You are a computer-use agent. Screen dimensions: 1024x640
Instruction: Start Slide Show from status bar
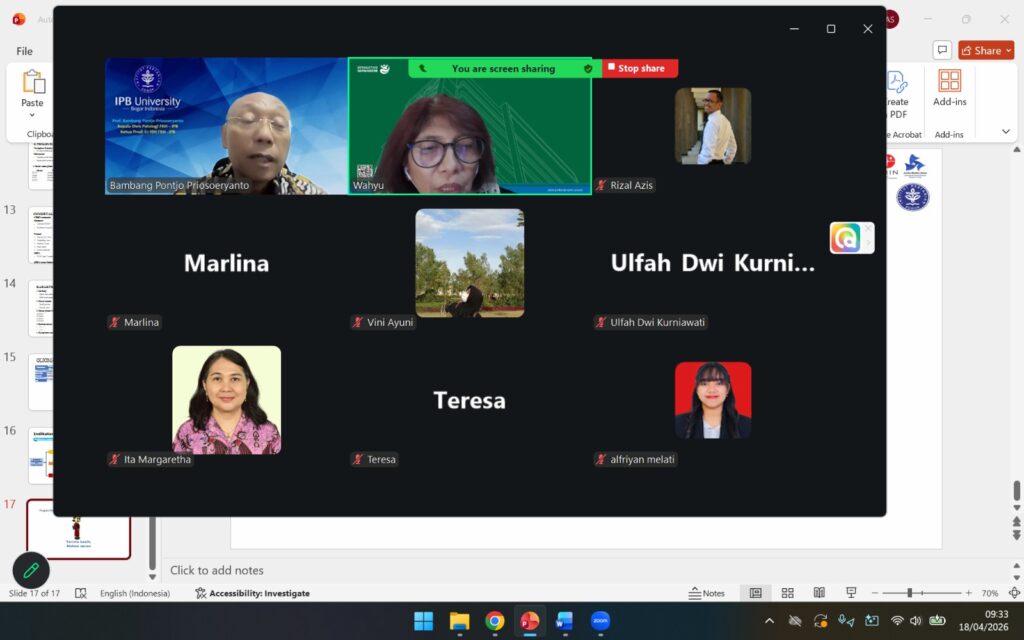tap(851, 593)
